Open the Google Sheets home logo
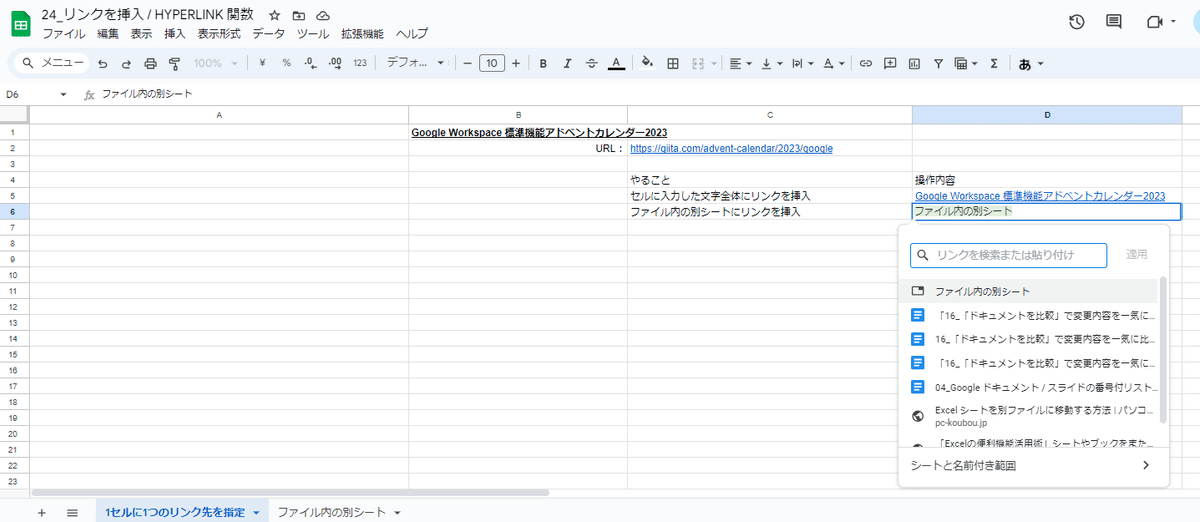Image resolution: width=1200 pixels, height=522 pixels. pyautogui.click(x=20, y=24)
